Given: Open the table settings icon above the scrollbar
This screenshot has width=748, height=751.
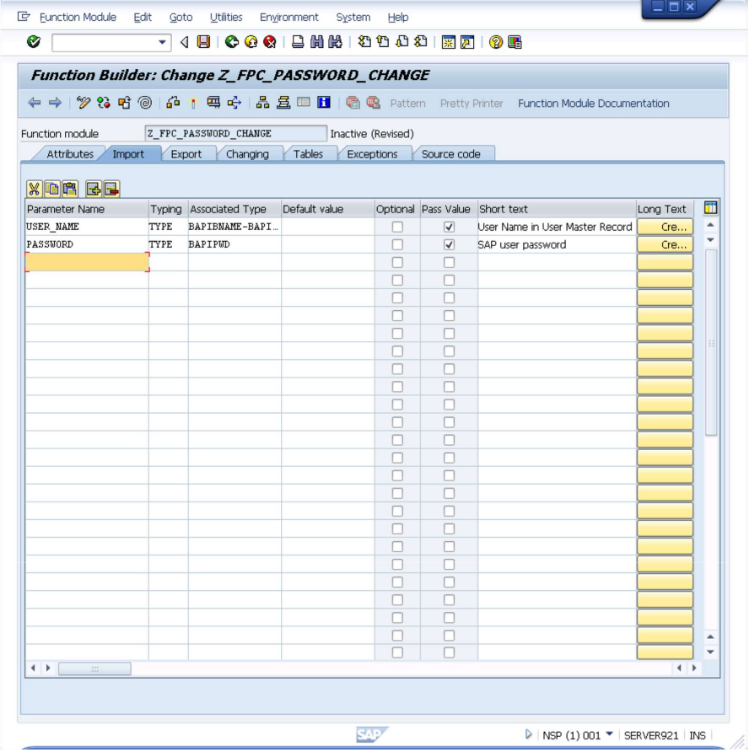Looking at the screenshot, I should coord(711,208).
